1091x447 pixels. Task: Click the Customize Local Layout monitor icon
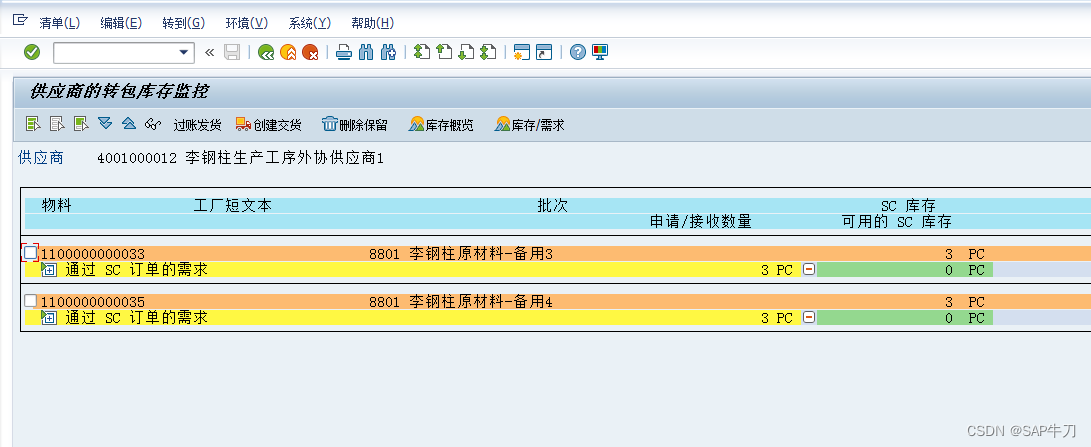600,52
